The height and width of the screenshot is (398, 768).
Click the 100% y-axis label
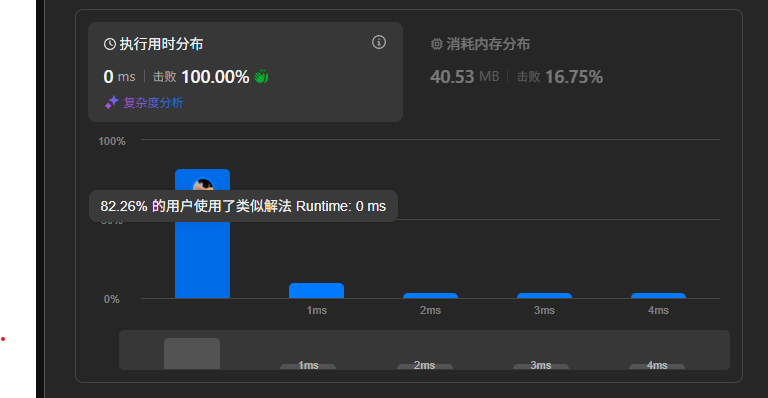pos(112,141)
